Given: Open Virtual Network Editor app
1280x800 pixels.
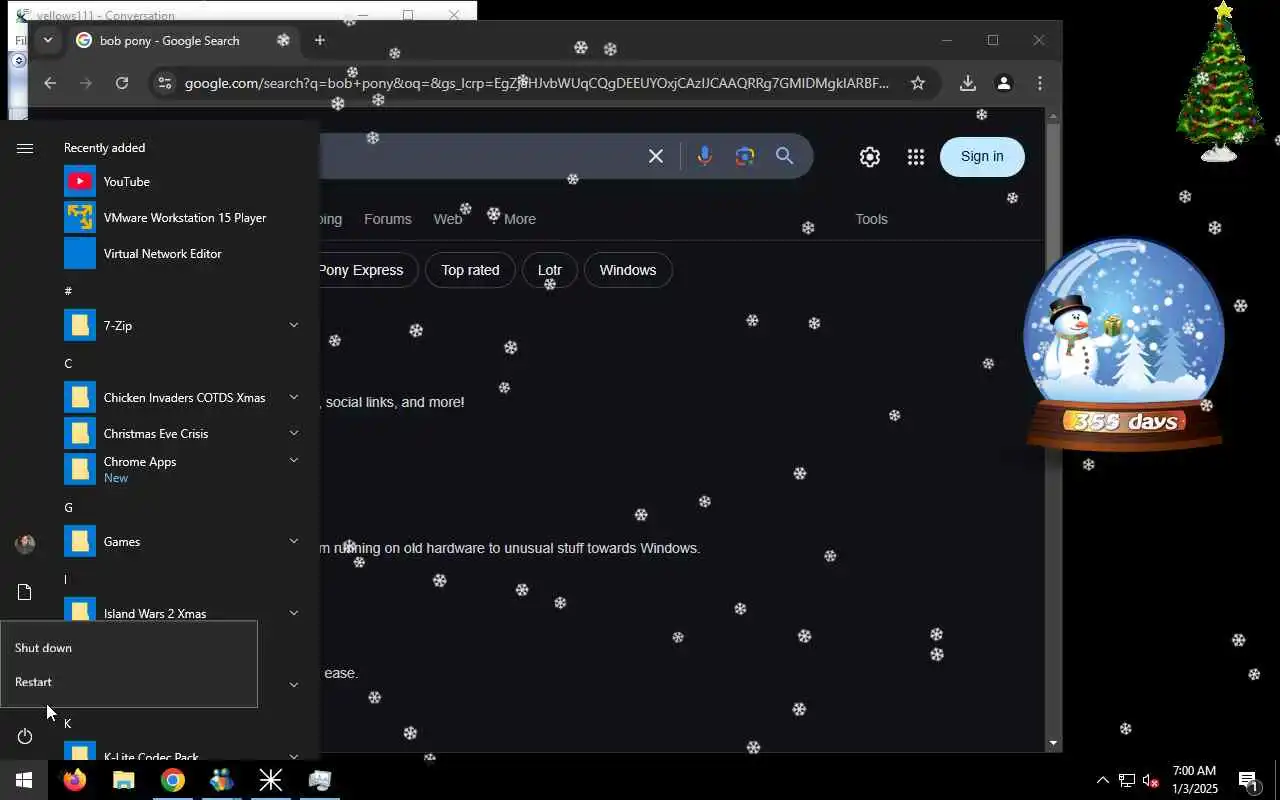Looking at the screenshot, I should tap(180, 254).
